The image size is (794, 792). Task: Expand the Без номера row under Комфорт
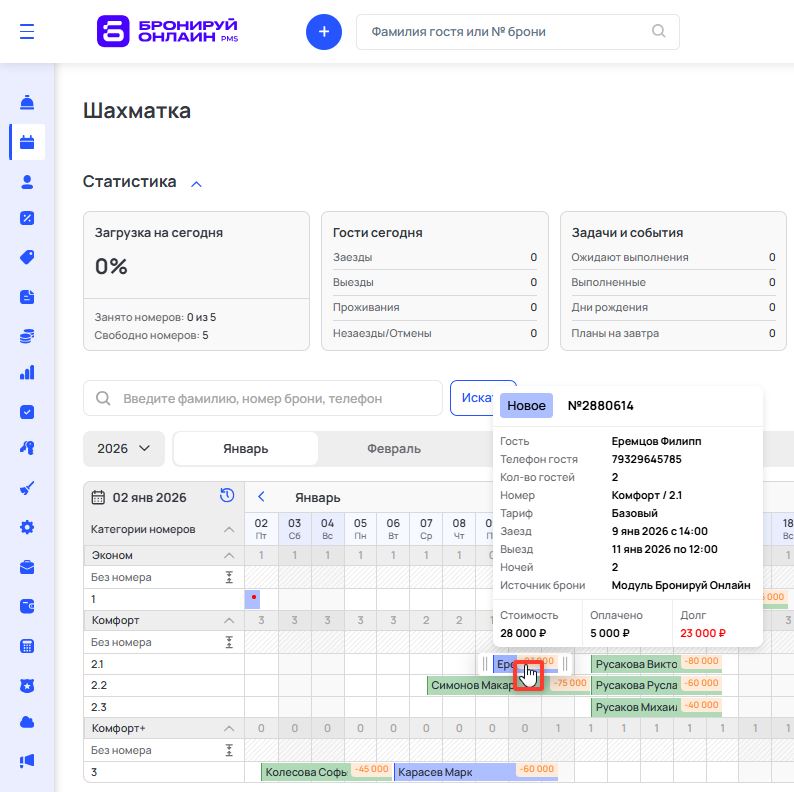(228, 642)
